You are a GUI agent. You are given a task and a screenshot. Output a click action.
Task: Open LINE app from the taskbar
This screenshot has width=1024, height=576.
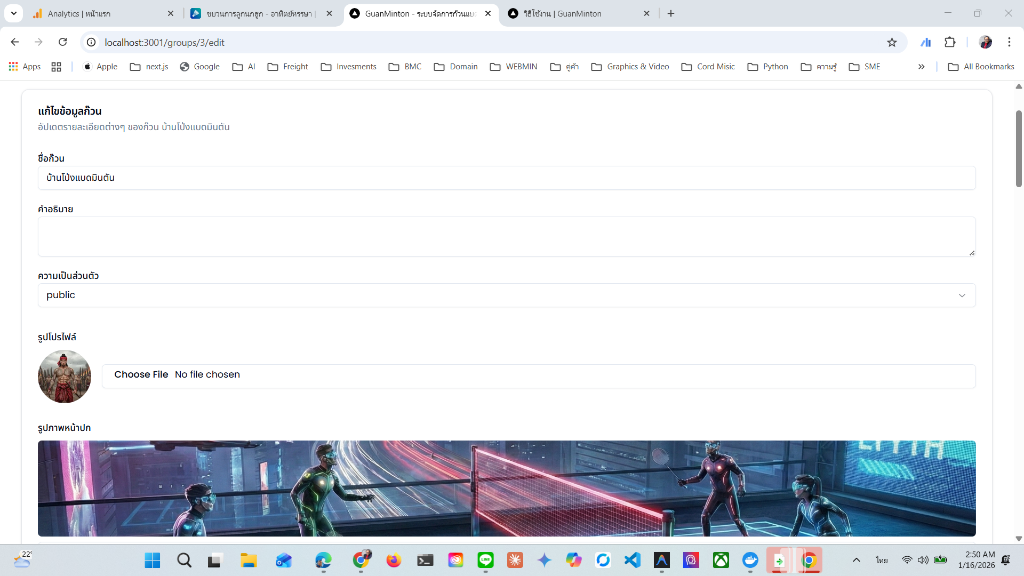(486, 560)
